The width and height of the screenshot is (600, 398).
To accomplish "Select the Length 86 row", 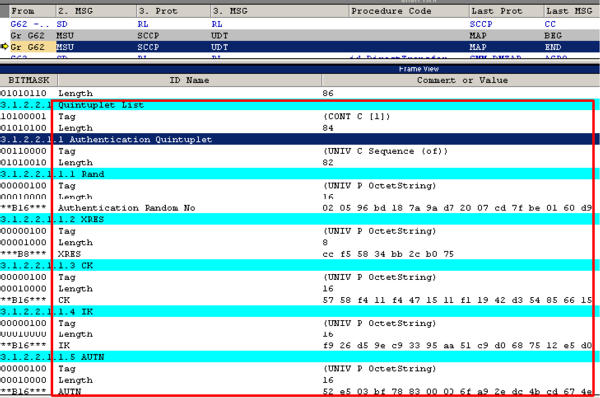I will [300, 93].
